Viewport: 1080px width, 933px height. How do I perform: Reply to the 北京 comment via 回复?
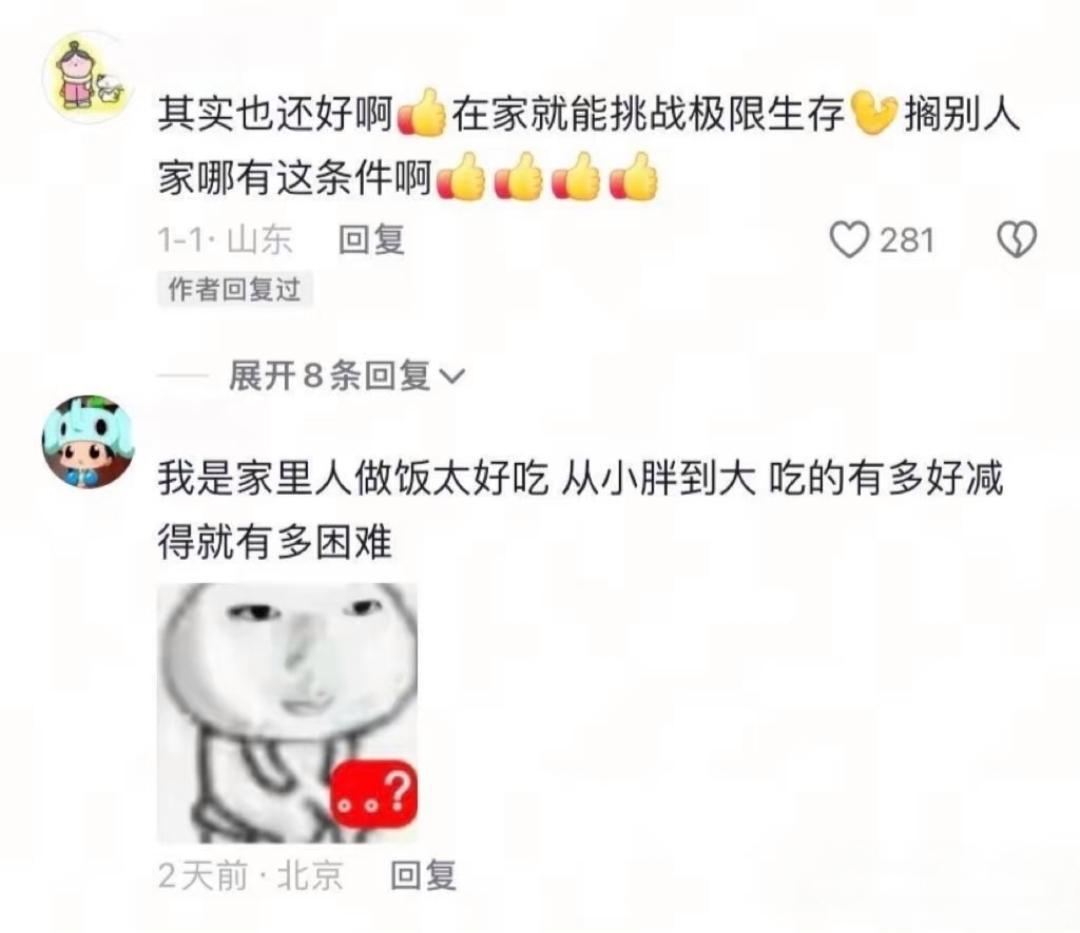coord(423,876)
